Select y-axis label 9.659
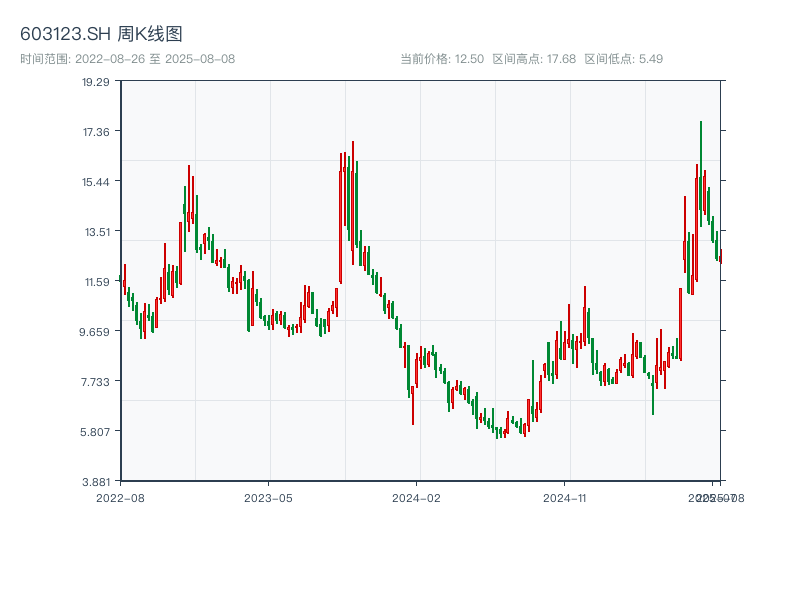800x600 pixels. (x=94, y=332)
